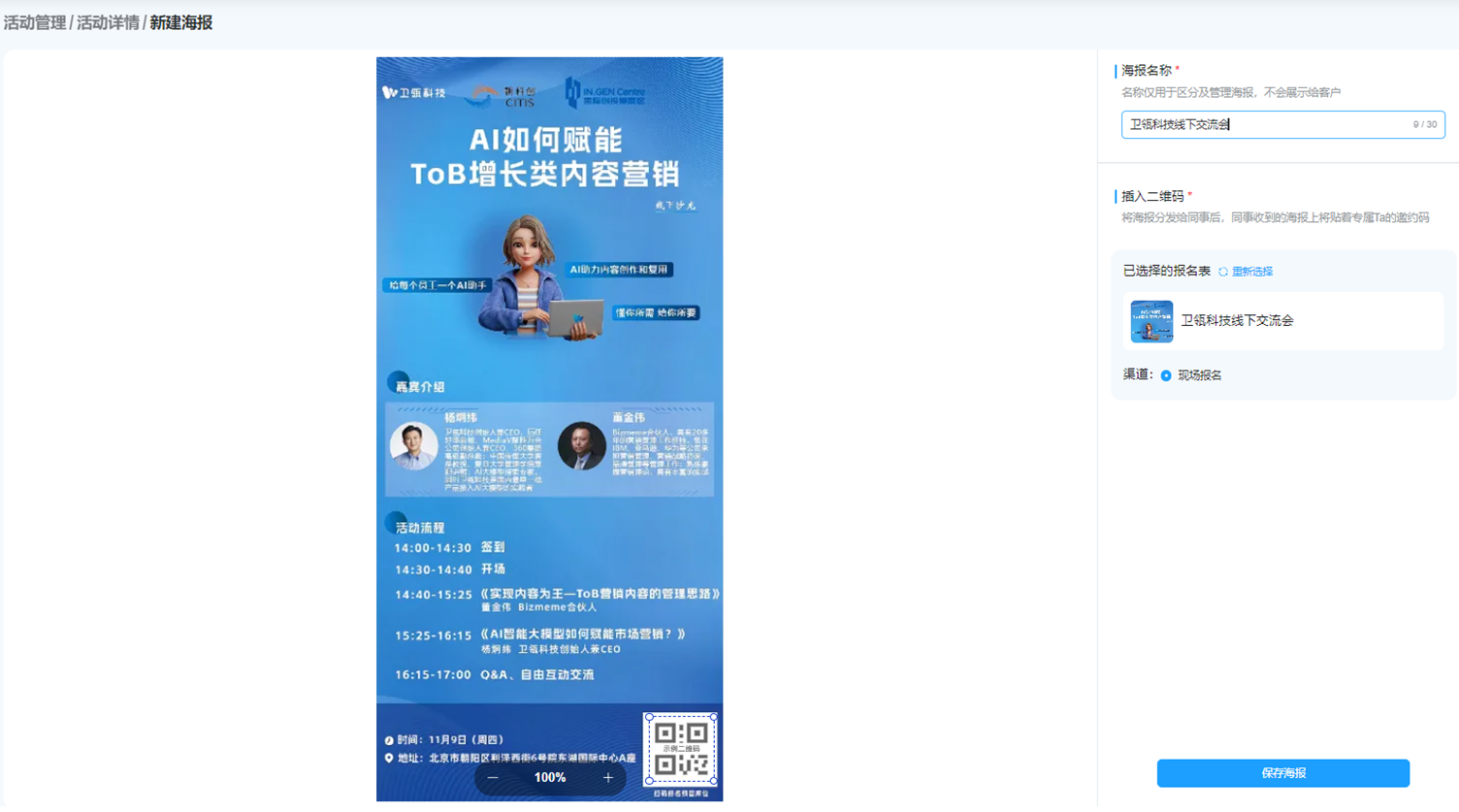1459x812 pixels.
Task: Click the location pin icon beside 地址
Action: coord(389,758)
